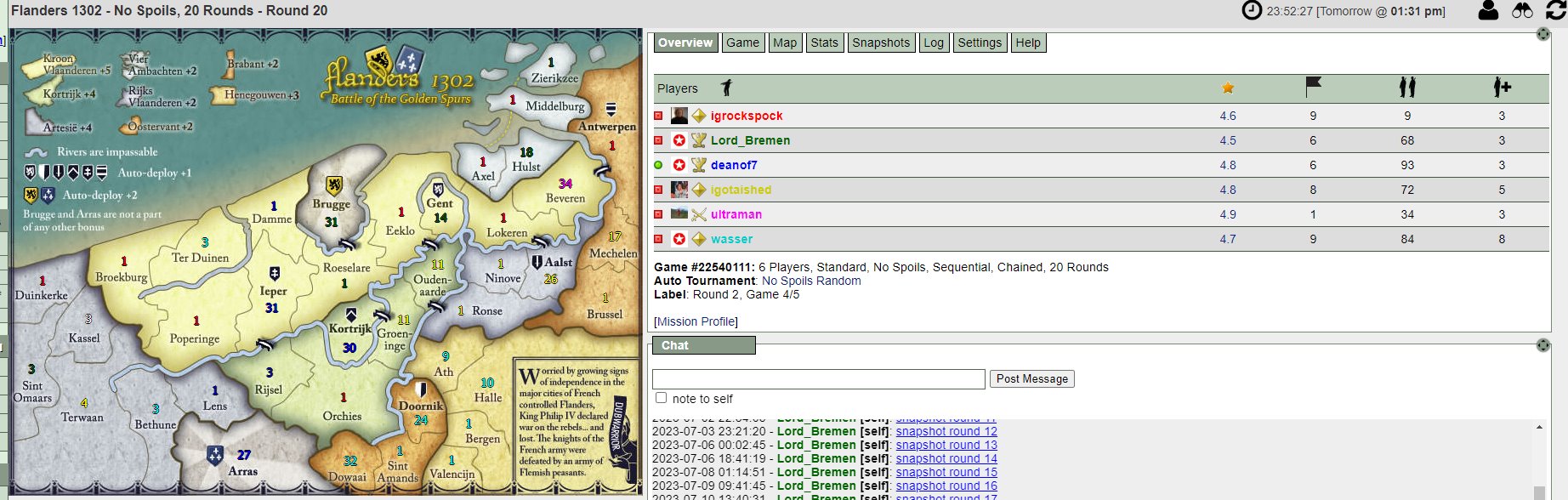
Task: Click the refresh arrows icon
Action: coord(1556,10)
